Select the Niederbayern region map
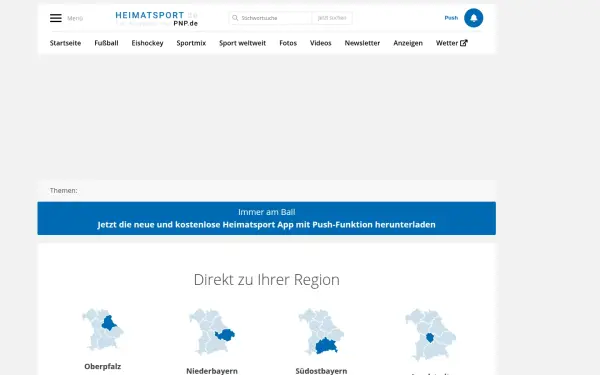This screenshot has width=600, height=375. coord(212,332)
